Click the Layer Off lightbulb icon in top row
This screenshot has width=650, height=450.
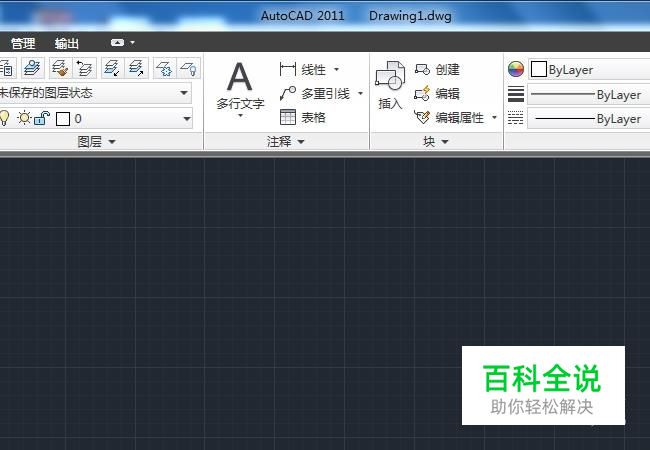[189, 68]
